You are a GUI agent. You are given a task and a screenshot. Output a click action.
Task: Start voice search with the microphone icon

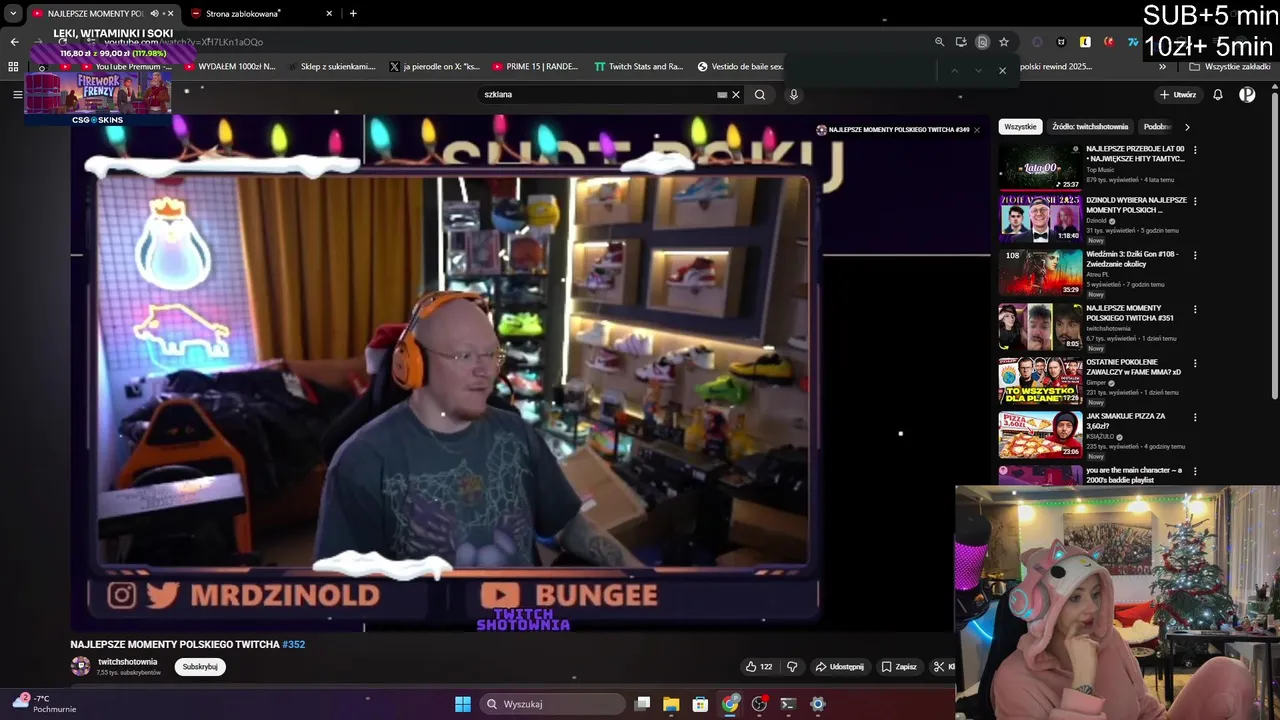tap(794, 95)
